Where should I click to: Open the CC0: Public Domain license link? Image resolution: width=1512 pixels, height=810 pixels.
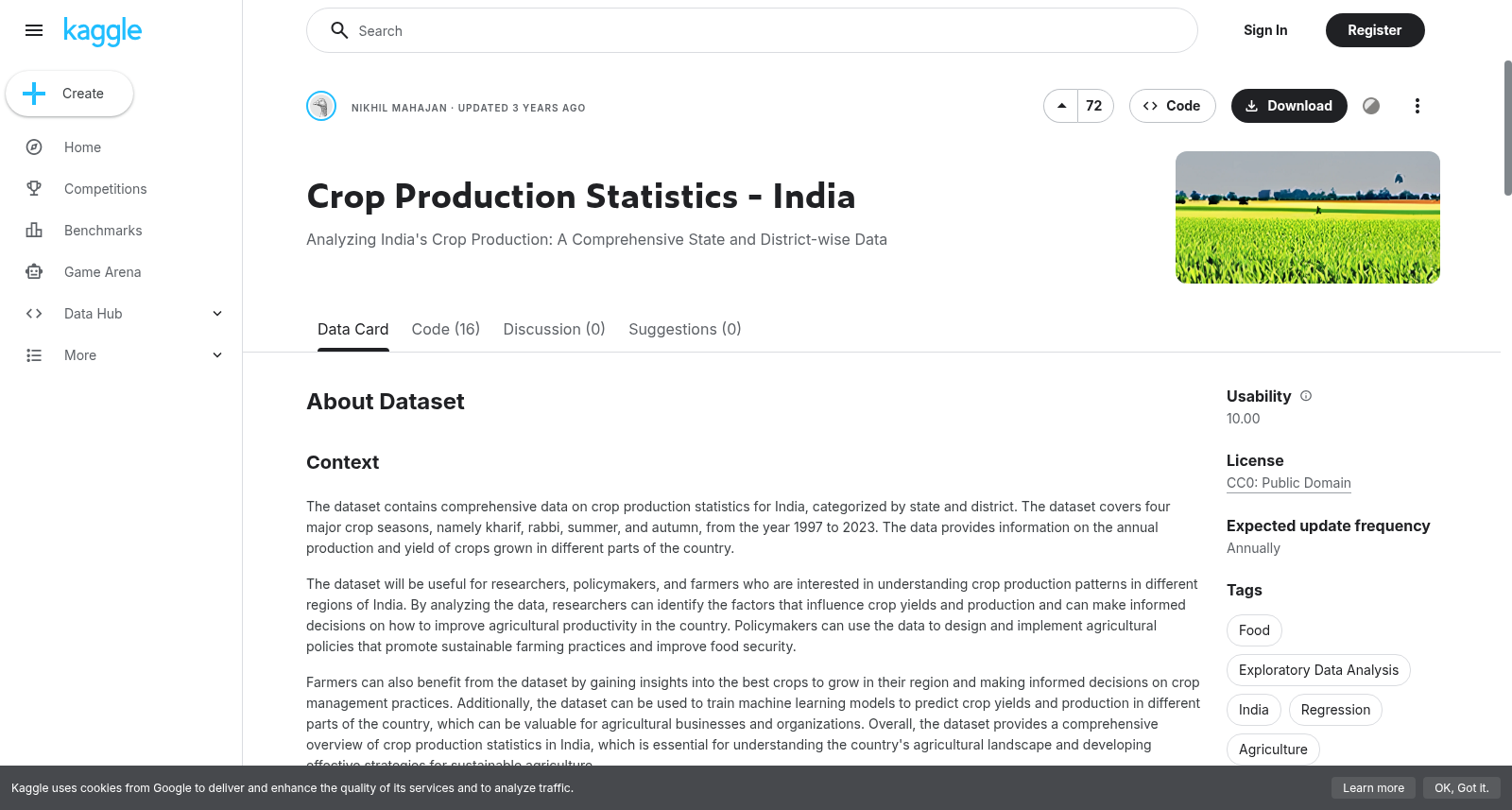1288,483
